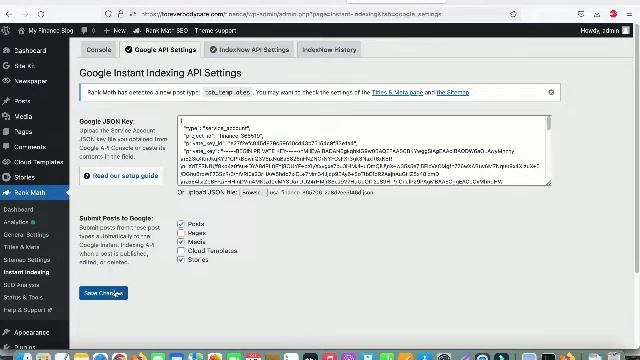Screen dimensions: 640x360
Task: Open the browser downloads icon
Action: coord(597,14)
